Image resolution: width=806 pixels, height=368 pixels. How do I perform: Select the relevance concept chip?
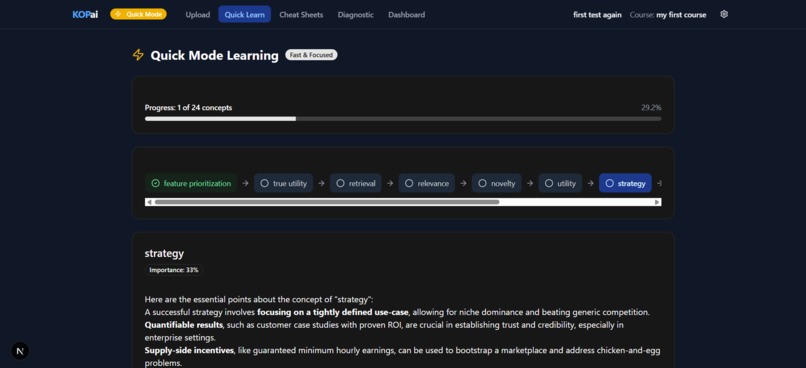pyautogui.click(x=427, y=183)
